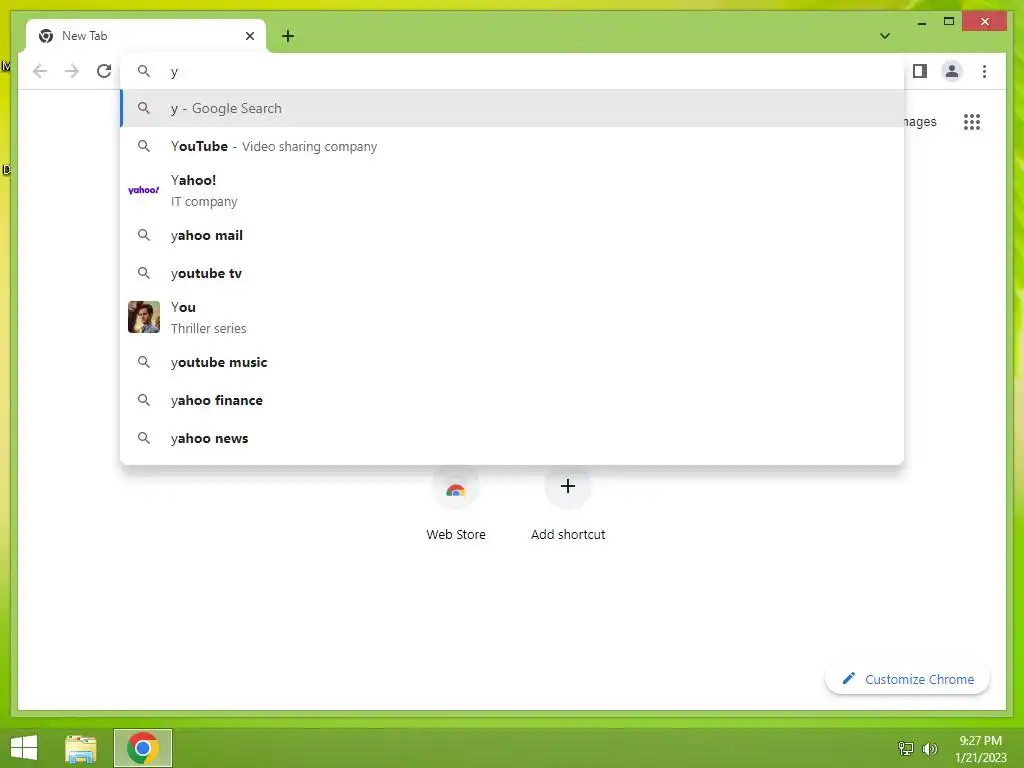Open File Explorer from the taskbar
Screen dimensions: 1024x768
81,748
